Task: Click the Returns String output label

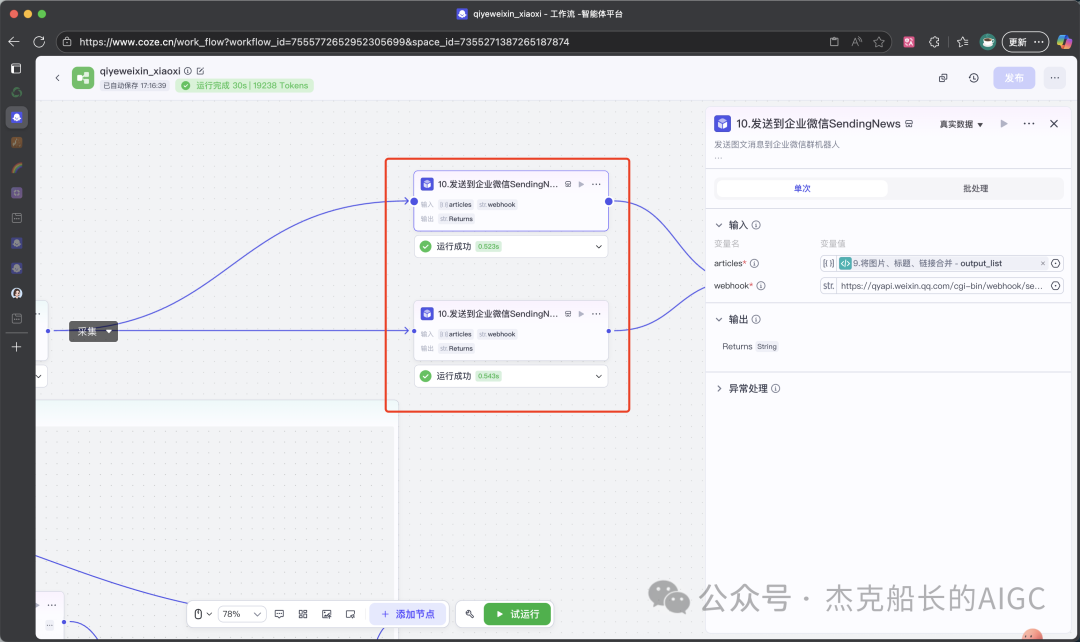Action: (x=749, y=346)
